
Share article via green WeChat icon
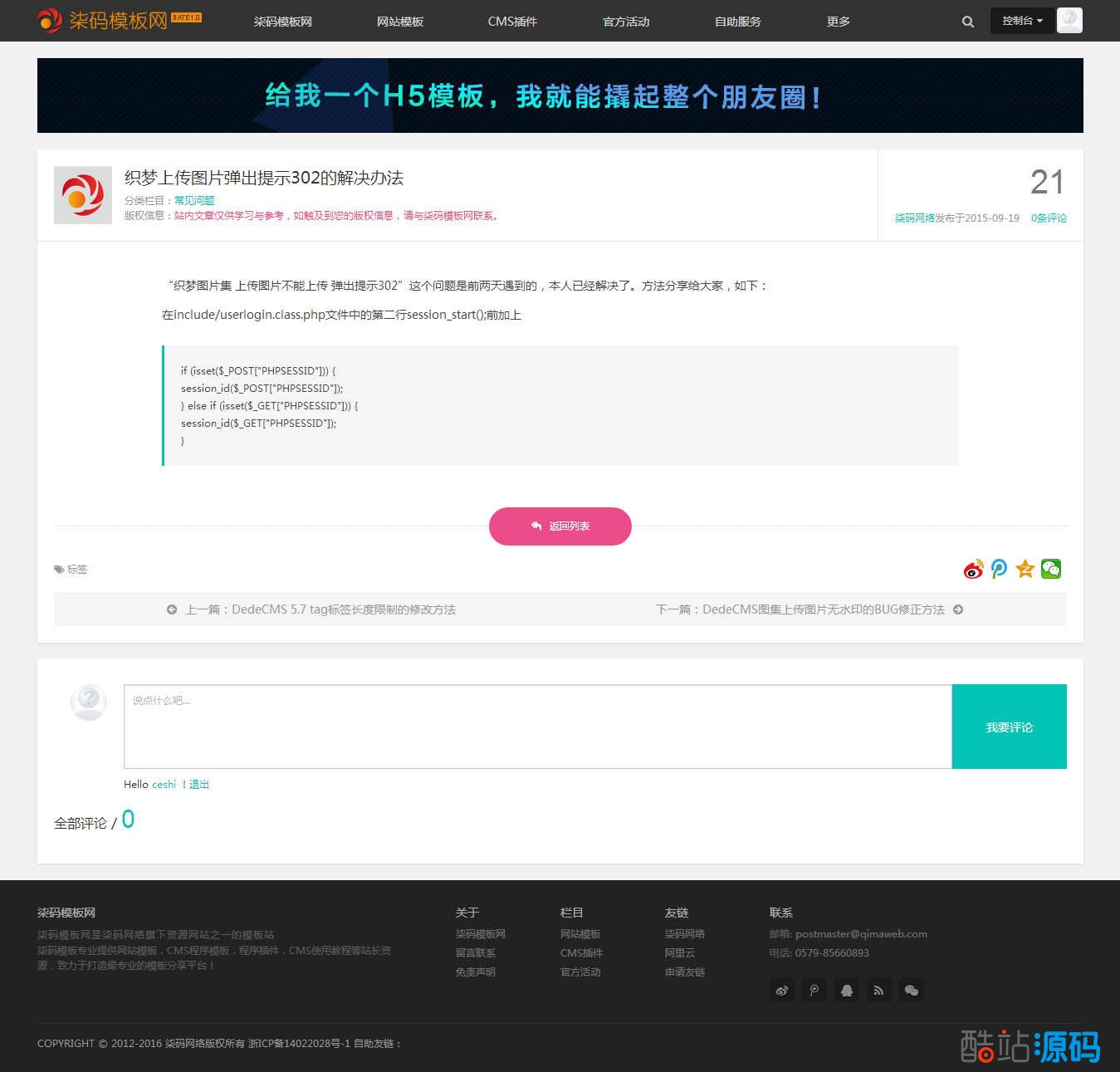point(1051,569)
